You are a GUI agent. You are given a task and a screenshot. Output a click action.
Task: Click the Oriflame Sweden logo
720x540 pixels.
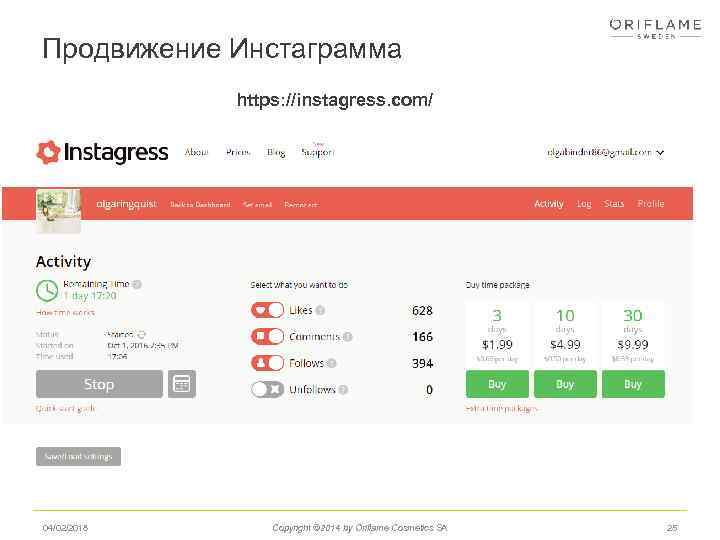[x=655, y=28]
